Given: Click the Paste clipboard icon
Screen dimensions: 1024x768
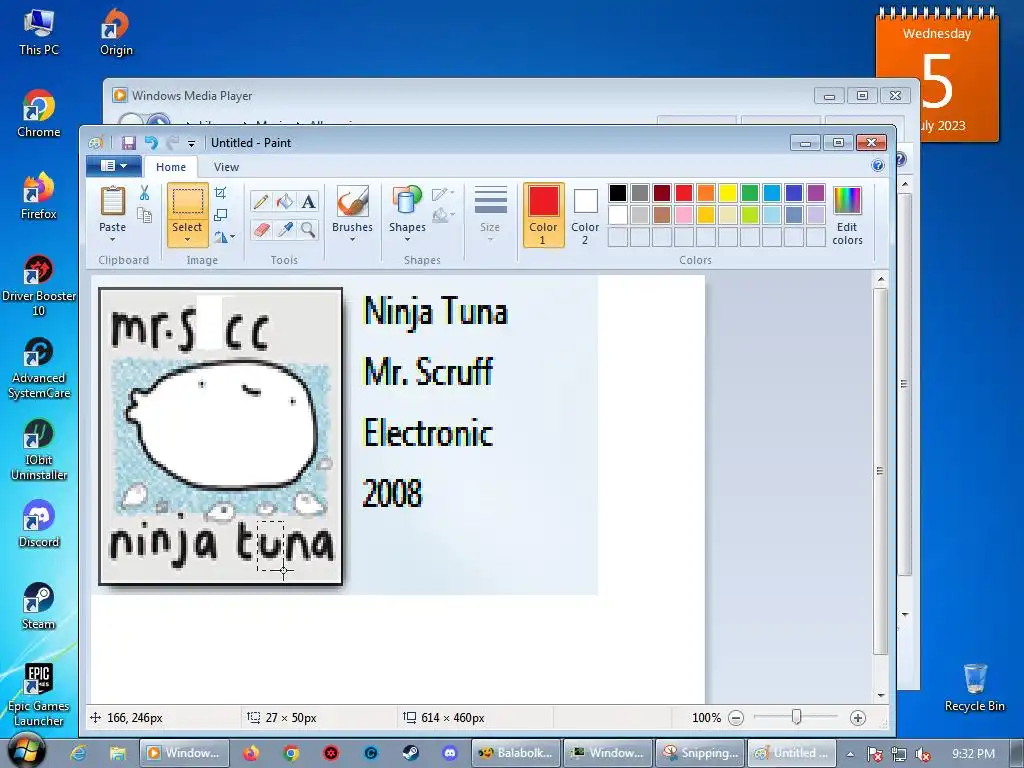Looking at the screenshot, I should [x=112, y=201].
